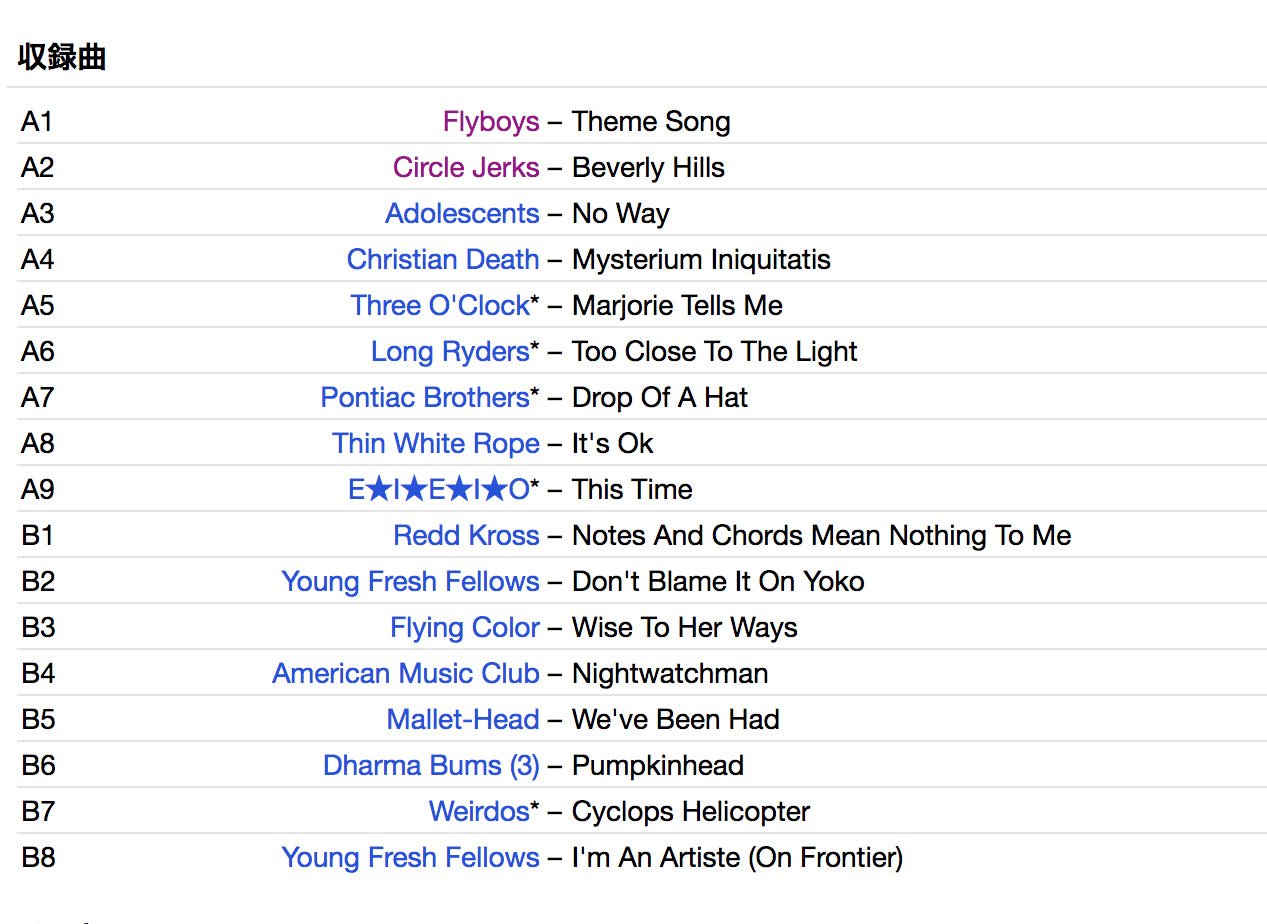
Task: Click the Weirdos artist link
Action: [x=479, y=812]
